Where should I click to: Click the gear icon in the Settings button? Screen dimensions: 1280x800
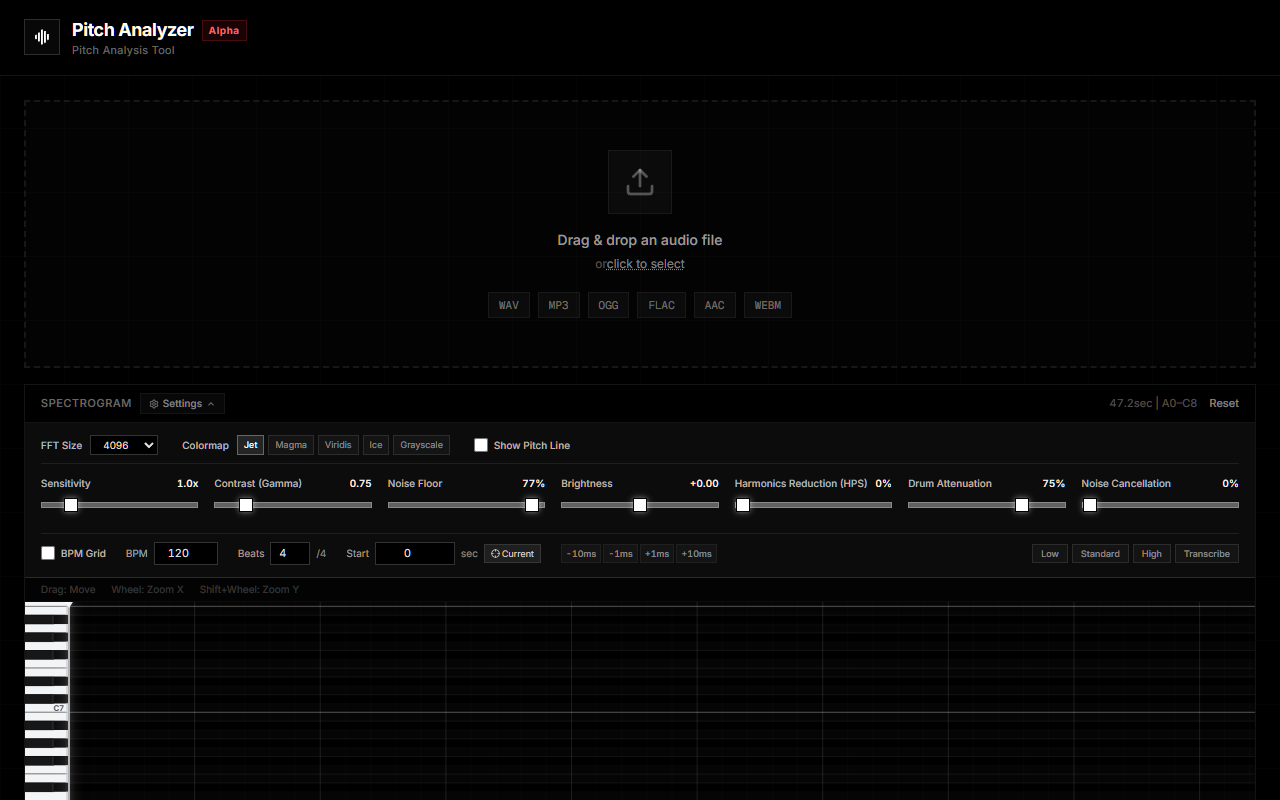click(x=154, y=404)
